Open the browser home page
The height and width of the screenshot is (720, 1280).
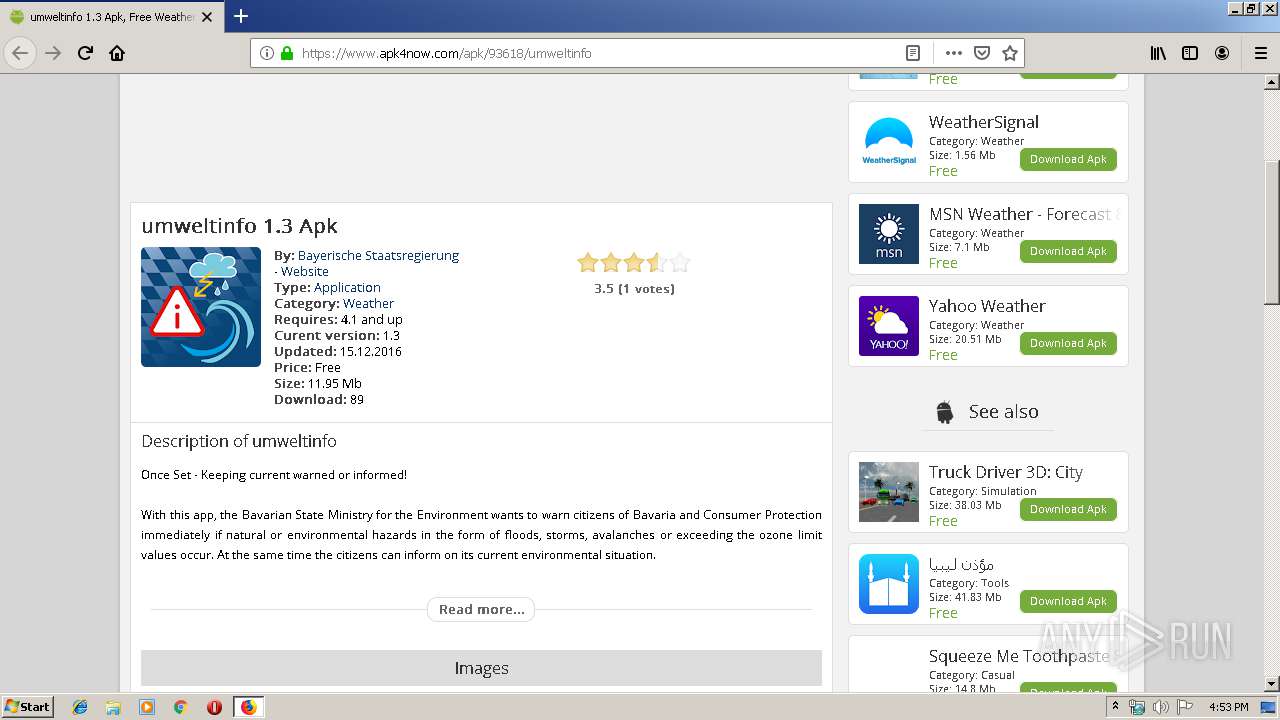coord(117,53)
